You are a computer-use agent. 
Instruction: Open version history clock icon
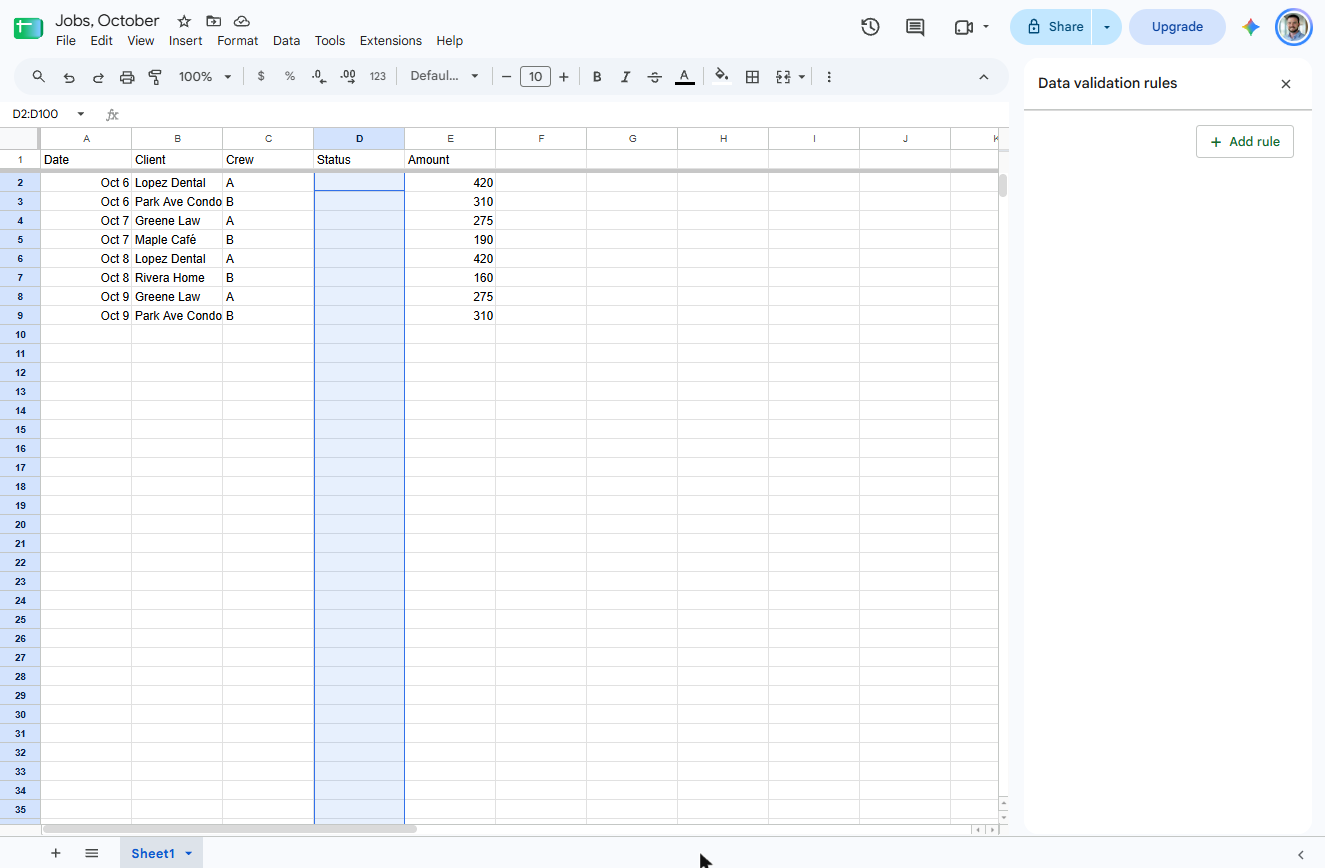point(870,27)
